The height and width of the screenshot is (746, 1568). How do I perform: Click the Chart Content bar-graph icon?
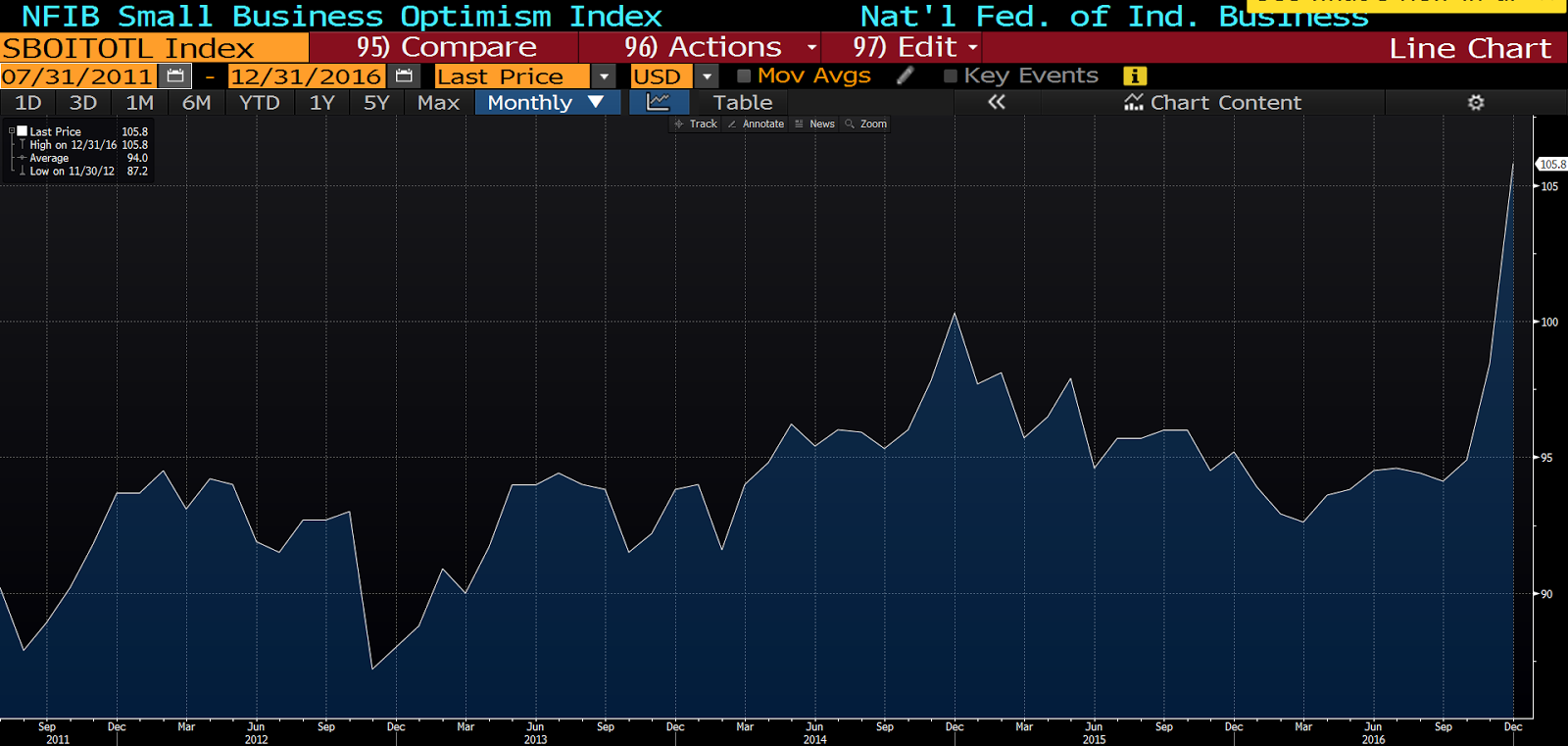click(1134, 102)
